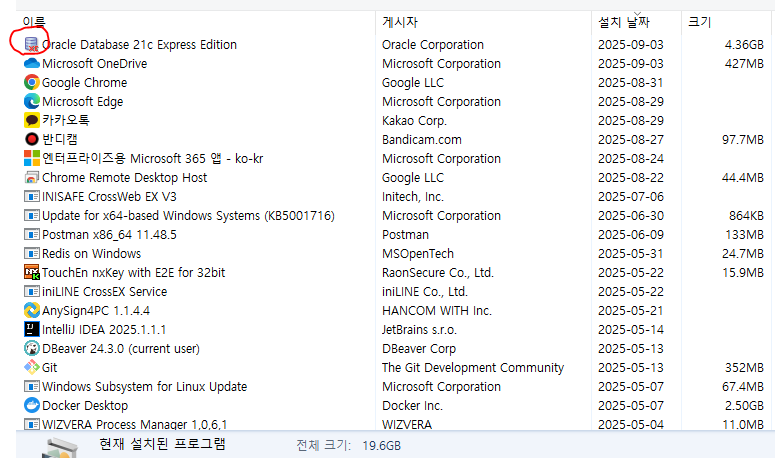Sort by the 크기 column header
This screenshot has height=458, width=775.
(699, 22)
